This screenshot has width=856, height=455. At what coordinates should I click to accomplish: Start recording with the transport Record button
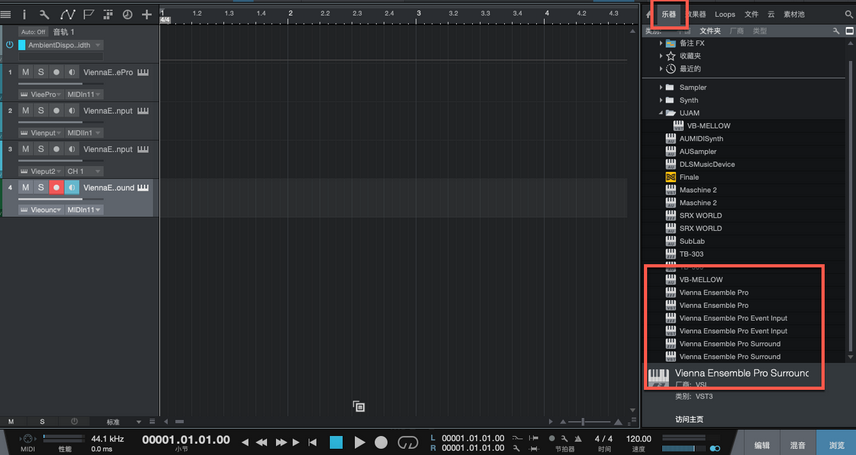click(381, 442)
